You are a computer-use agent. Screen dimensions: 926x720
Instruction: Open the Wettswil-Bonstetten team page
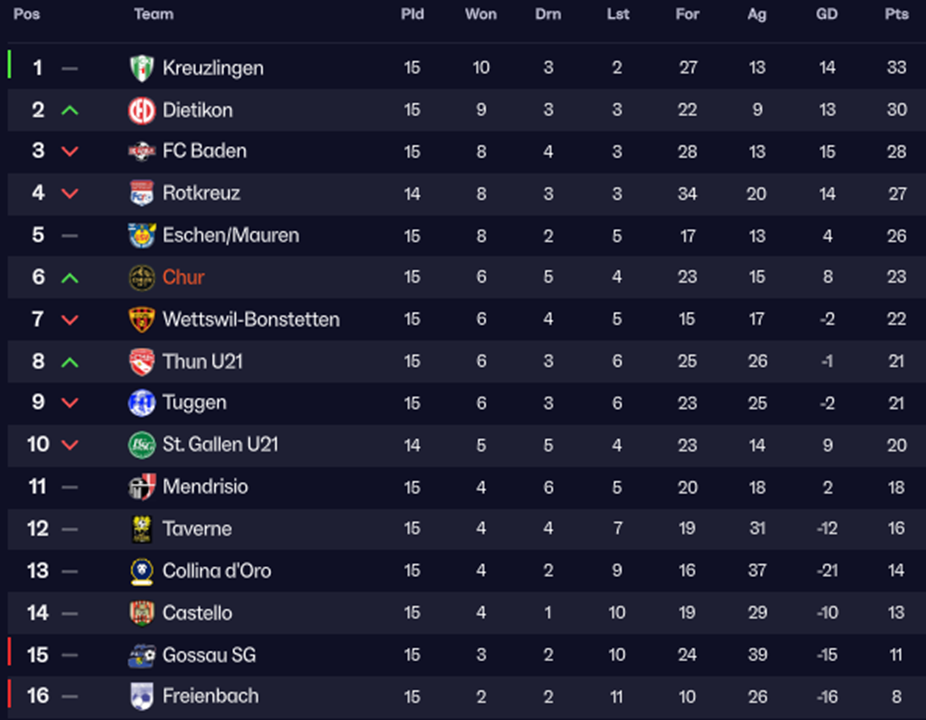click(251, 319)
